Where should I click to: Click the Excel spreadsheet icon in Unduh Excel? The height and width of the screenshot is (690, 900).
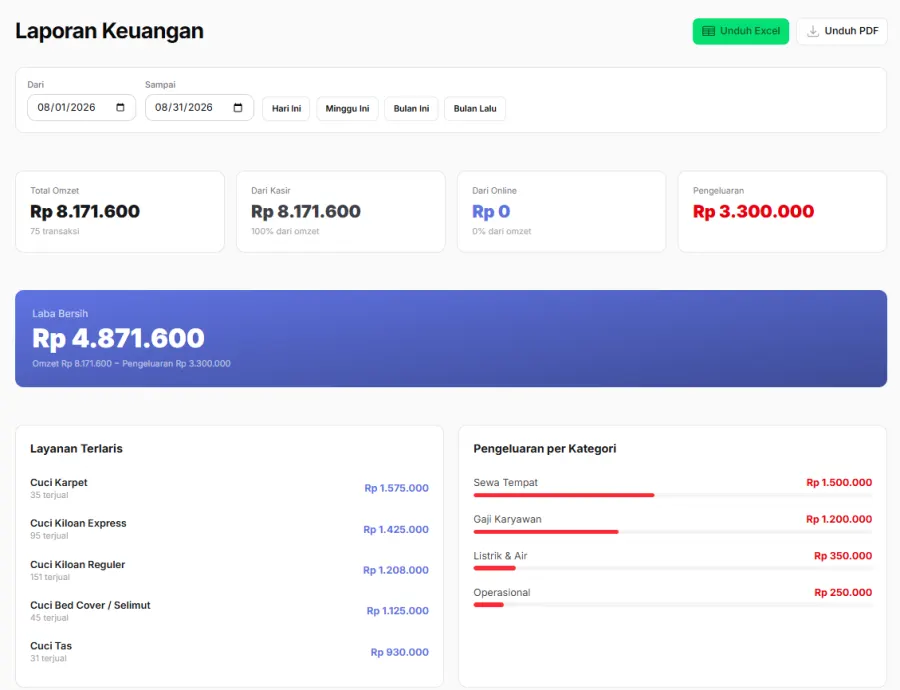(709, 31)
